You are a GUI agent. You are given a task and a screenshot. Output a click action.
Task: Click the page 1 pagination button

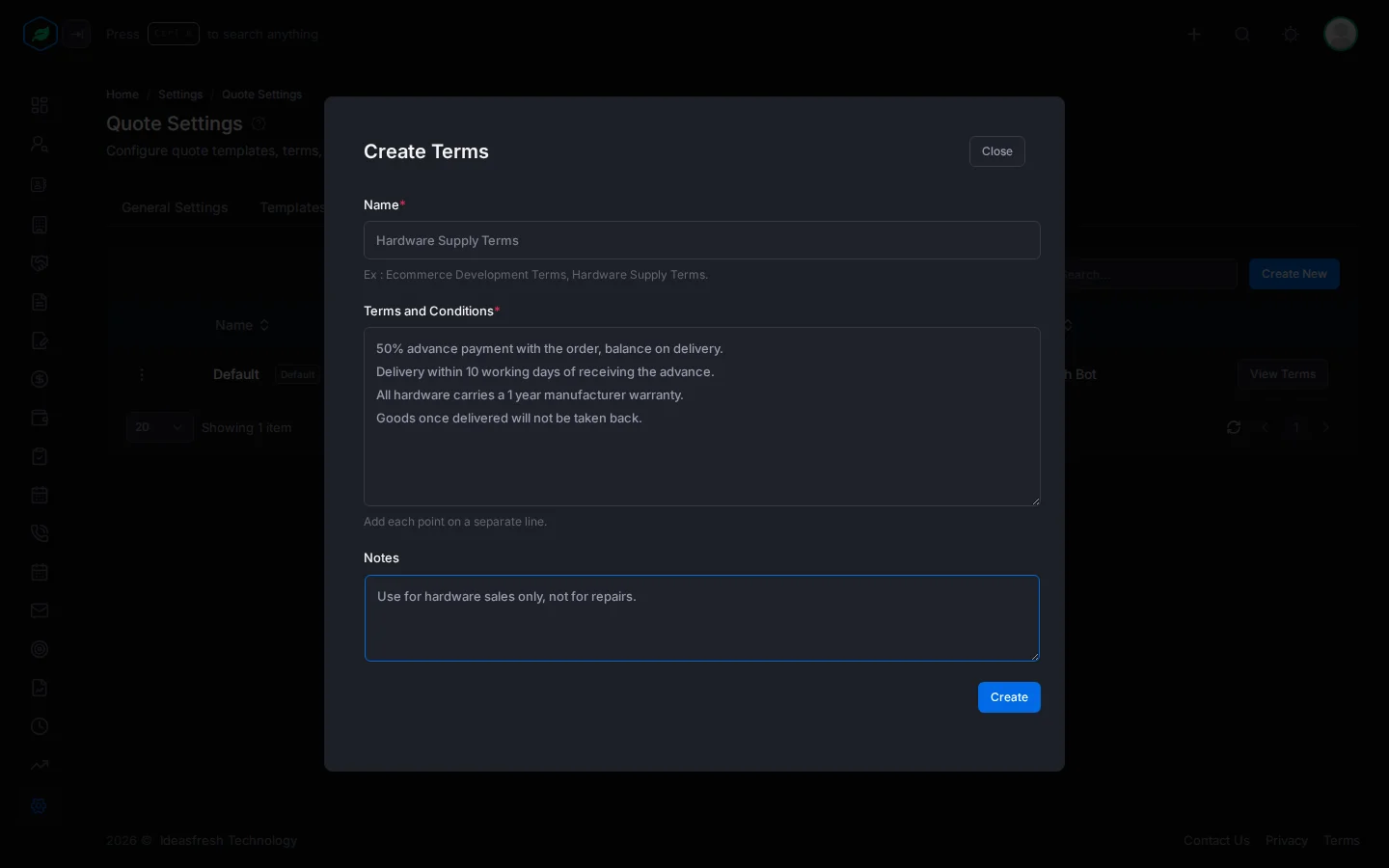pyautogui.click(x=1296, y=427)
